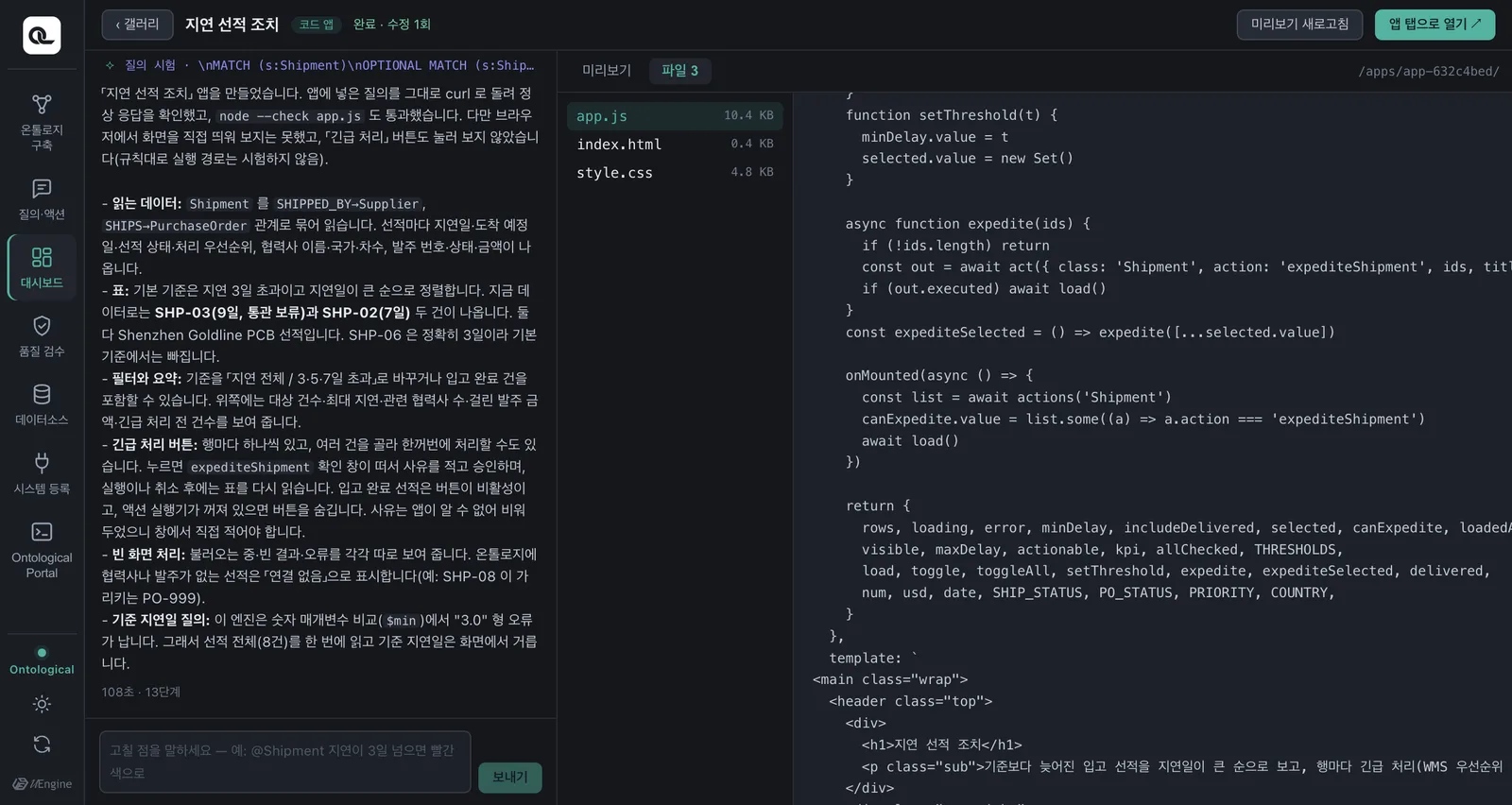The image size is (1512, 805).
Task: Toggle light/dark theme sun icon
Action: (x=42, y=704)
